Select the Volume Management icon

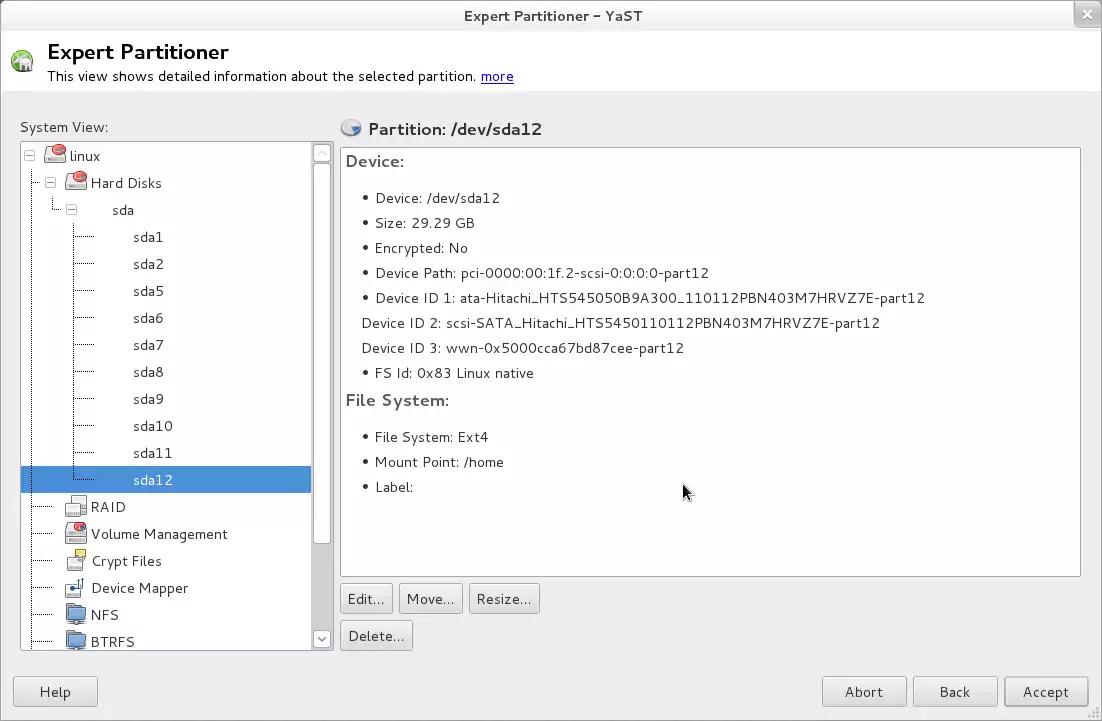click(x=76, y=534)
